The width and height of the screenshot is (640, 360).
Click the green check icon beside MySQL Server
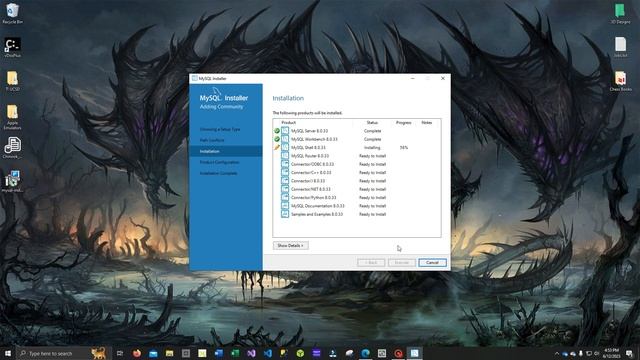(x=277, y=131)
